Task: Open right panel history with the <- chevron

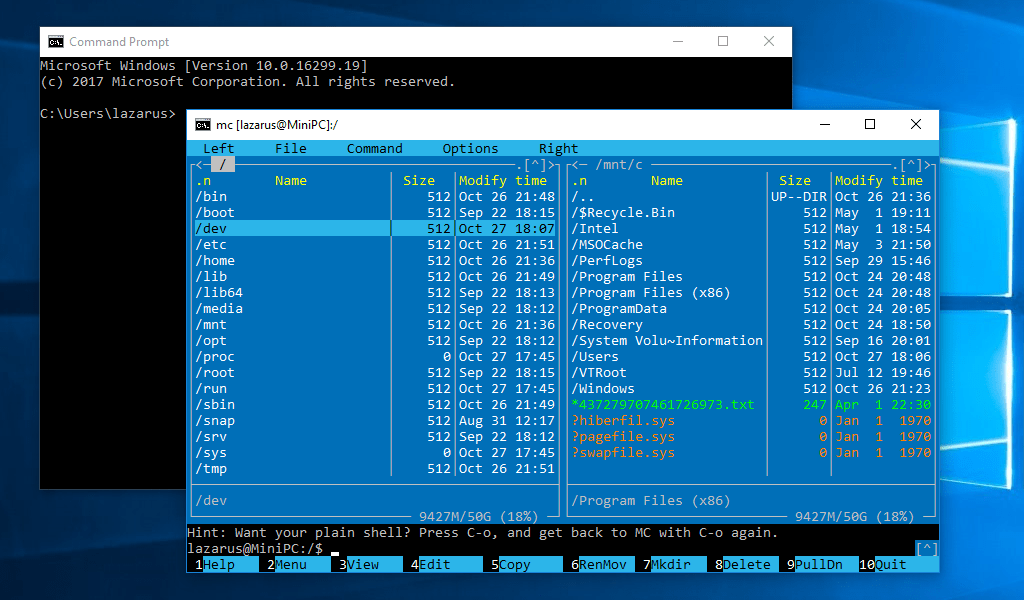Action: pyautogui.click(x=578, y=163)
